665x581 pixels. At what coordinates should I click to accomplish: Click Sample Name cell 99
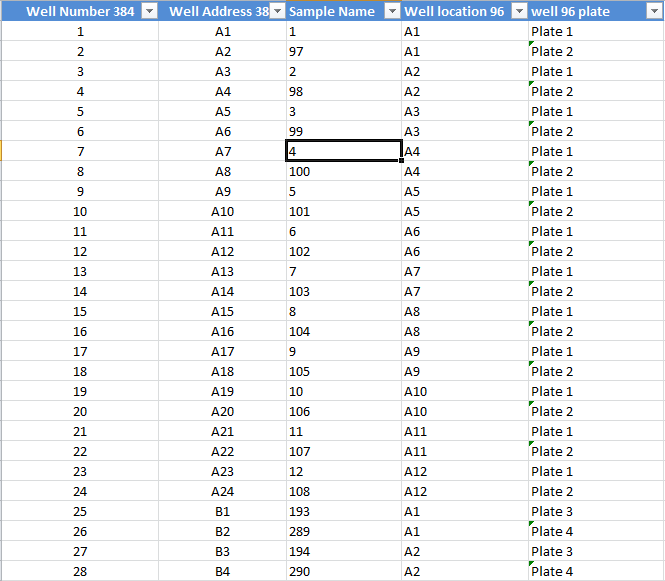coord(344,131)
